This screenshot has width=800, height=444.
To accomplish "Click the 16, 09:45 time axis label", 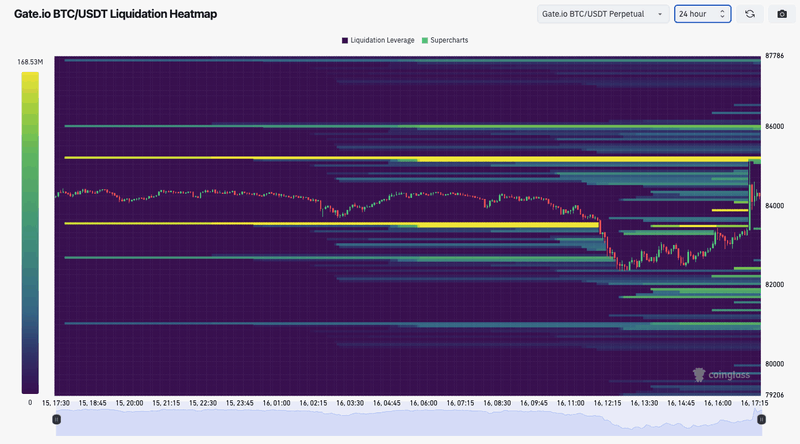I will pos(534,403).
